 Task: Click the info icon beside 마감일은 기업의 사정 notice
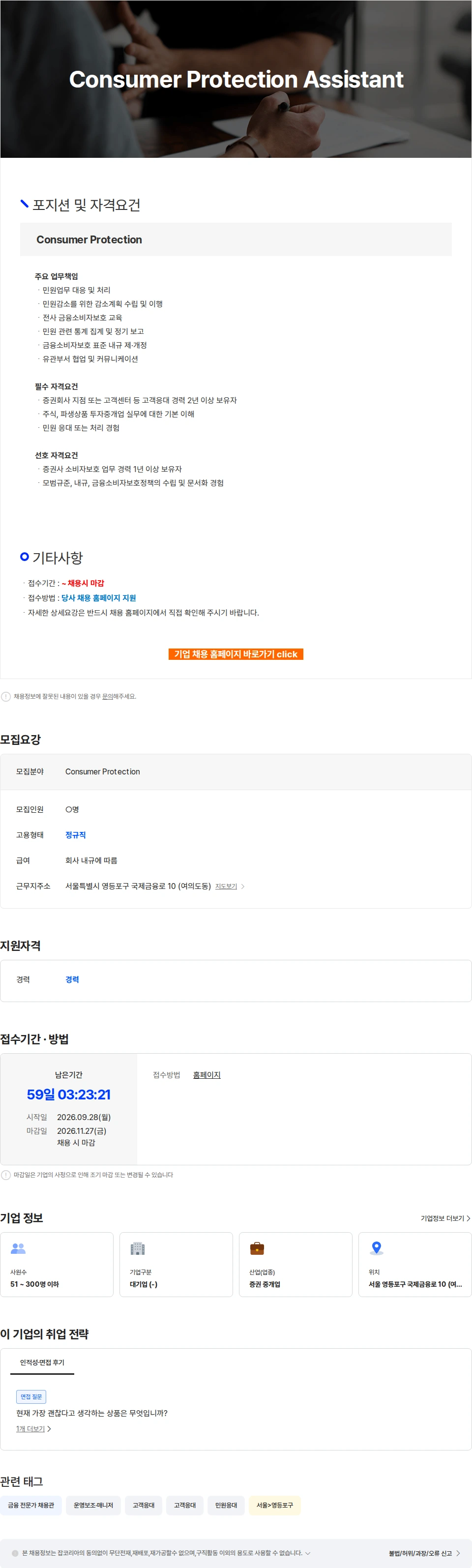[5, 1175]
